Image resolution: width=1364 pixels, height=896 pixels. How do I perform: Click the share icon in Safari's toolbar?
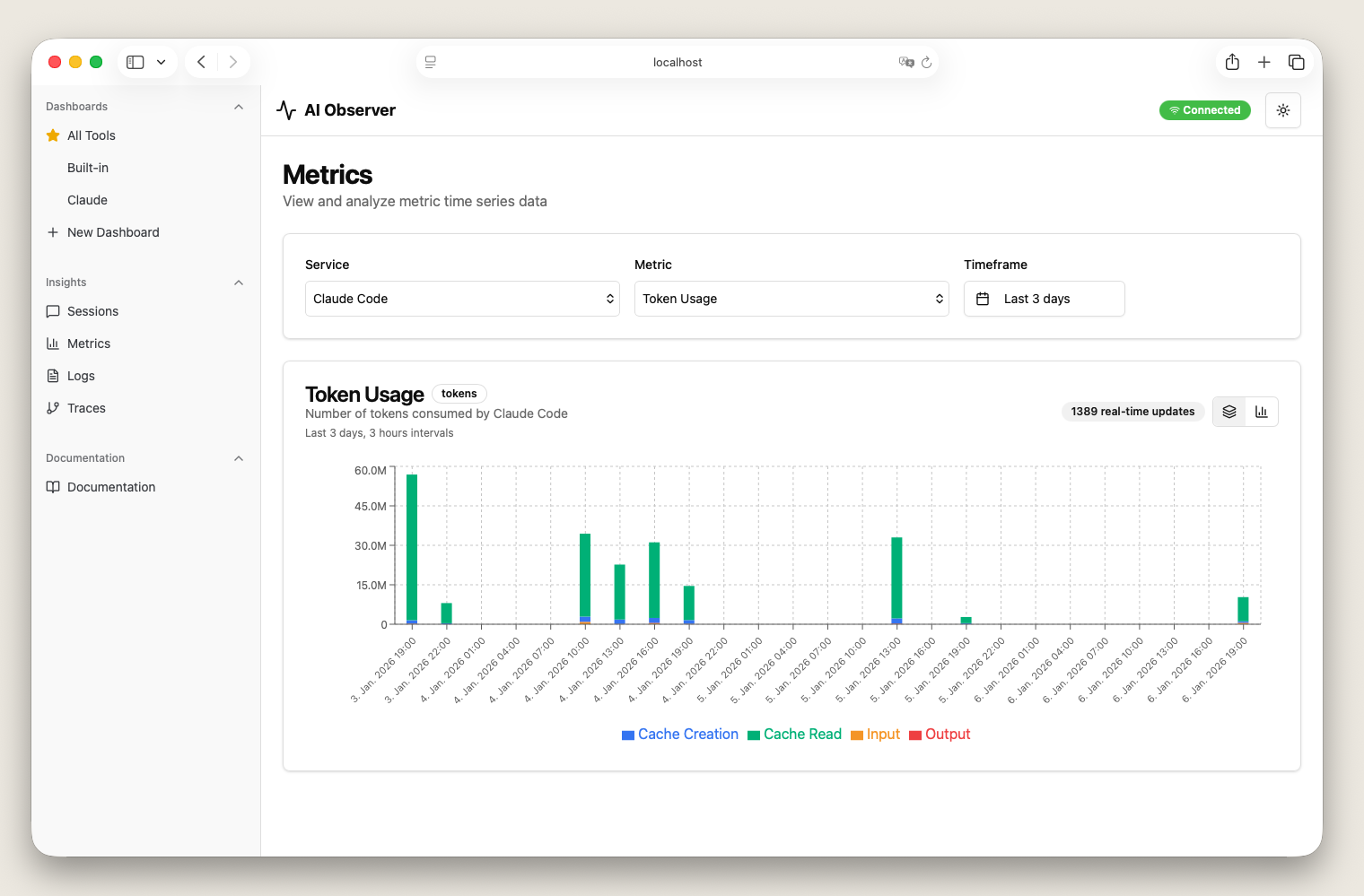[1232, 62]
